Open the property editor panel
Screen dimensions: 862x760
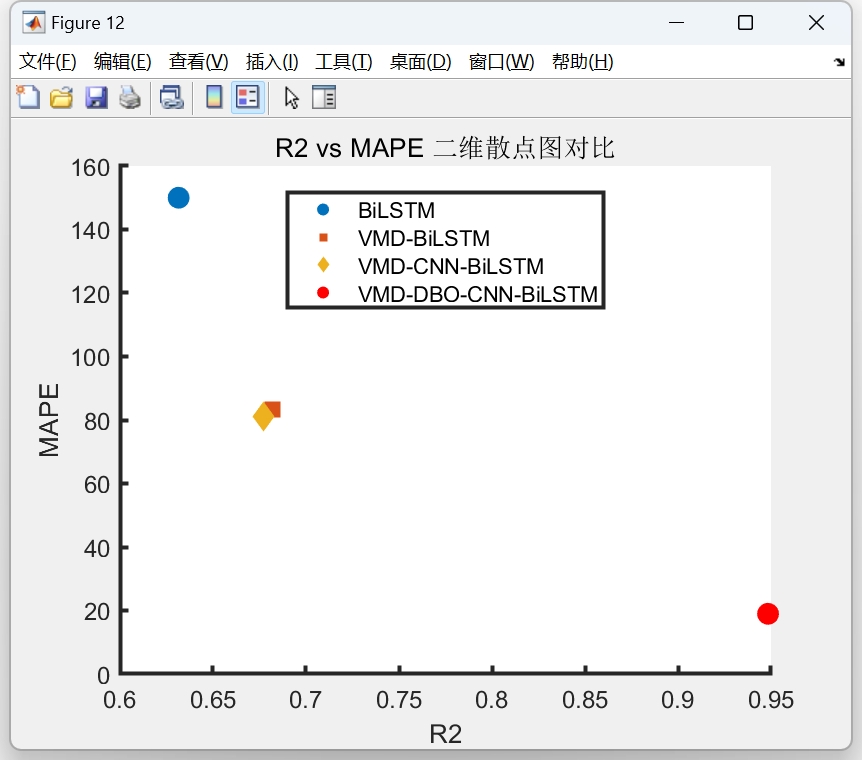323,97
